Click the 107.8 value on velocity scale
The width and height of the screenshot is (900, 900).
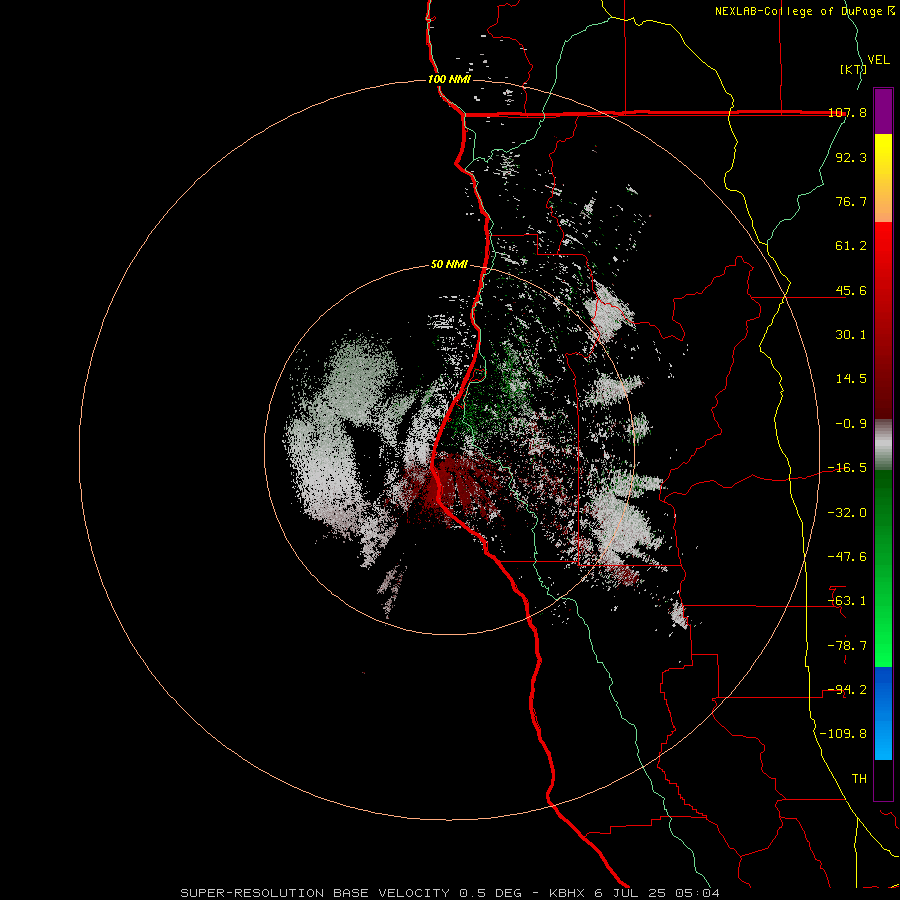click(847, 112)
